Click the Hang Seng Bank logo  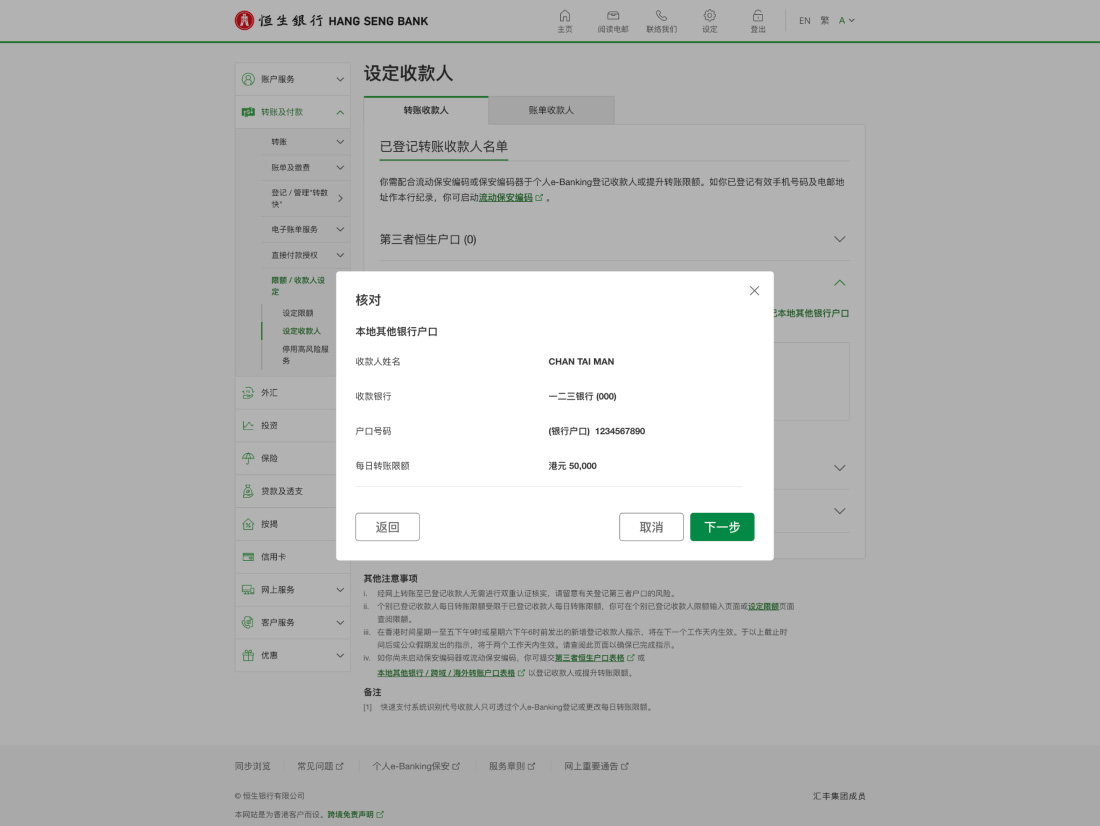coord(331,21)
